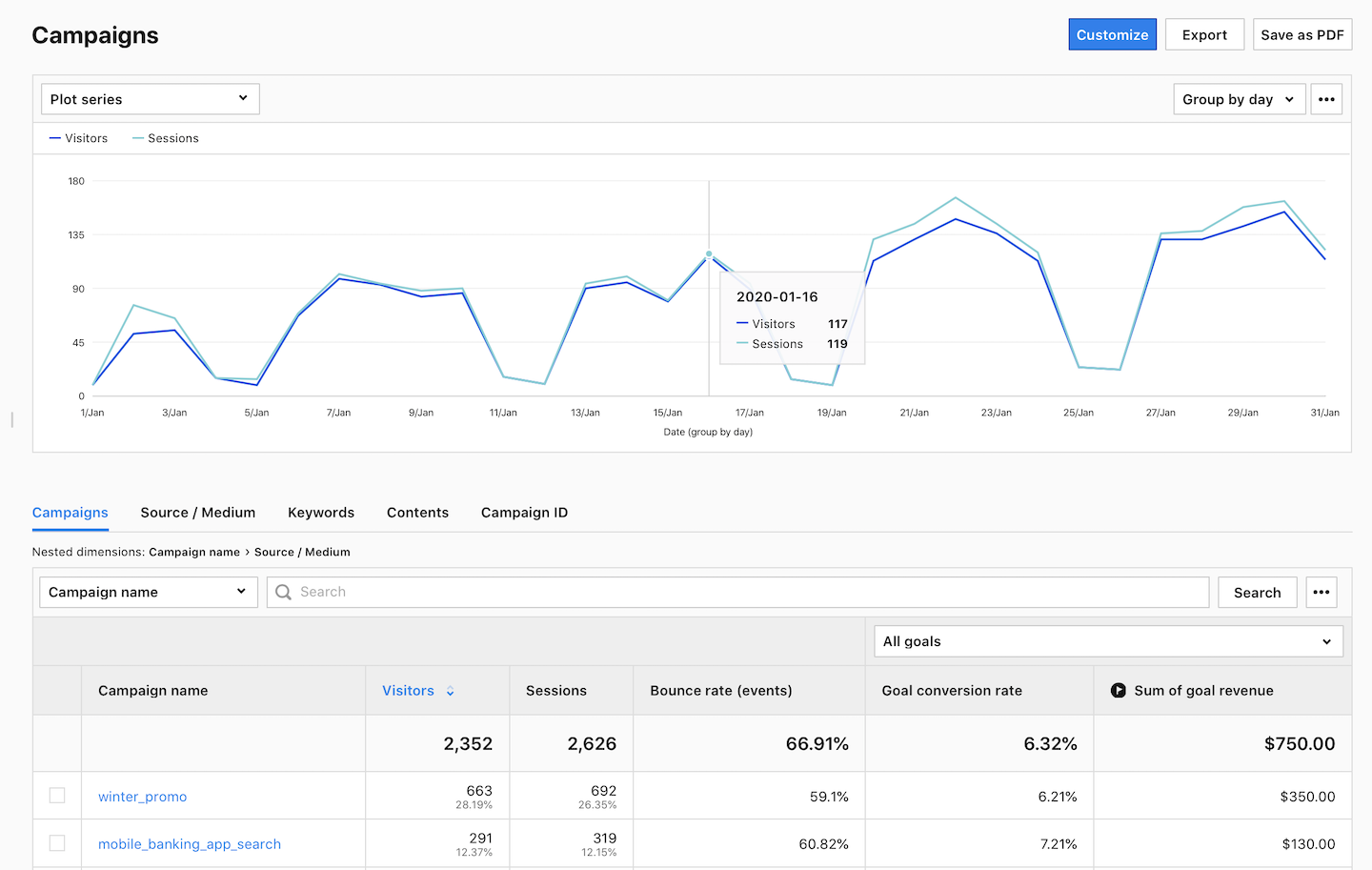Click the Nested dimensions Campaign name text
This screenshot has height=870, width=1372.
(194, 552)
